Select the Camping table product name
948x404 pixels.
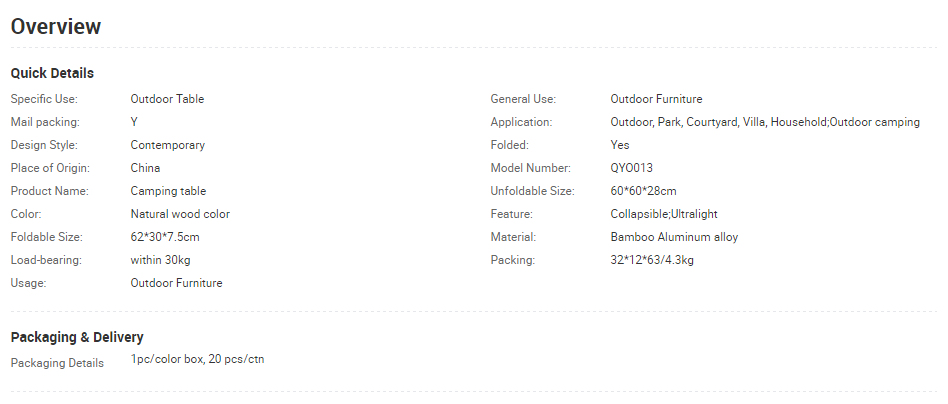click(x=168, y=191)
